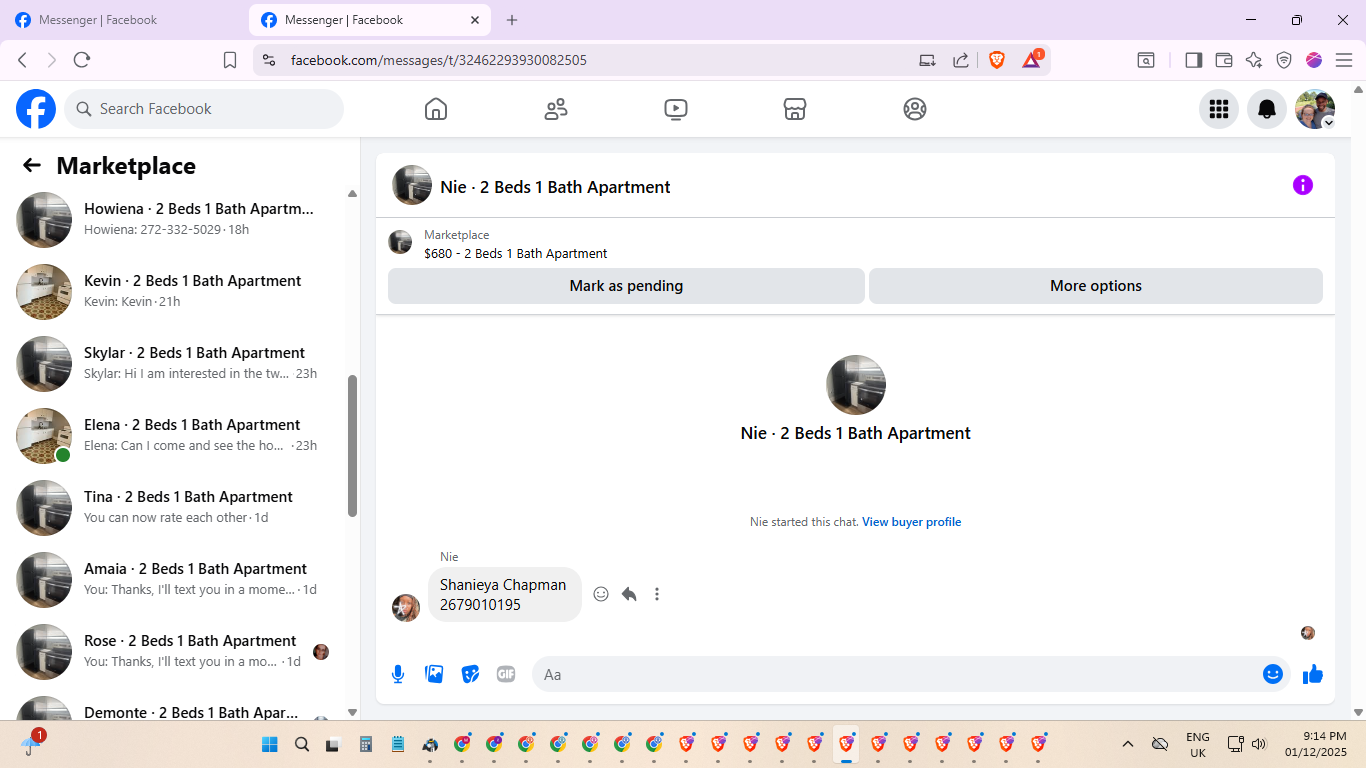Click the Mark as pending button
This screenshot has width=1366, height=768.
626,286
